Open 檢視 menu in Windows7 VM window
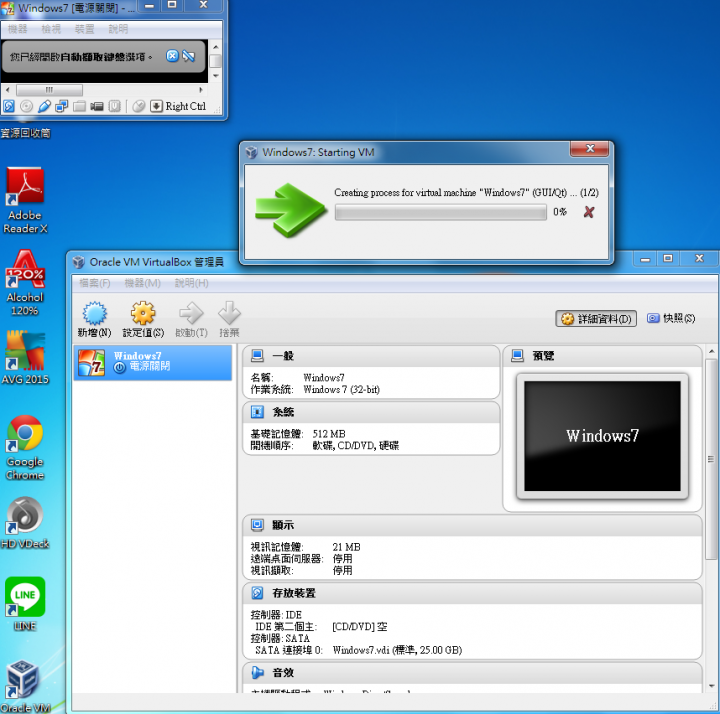The width and height of the screenshot is (720, 714). pos(51,29)
